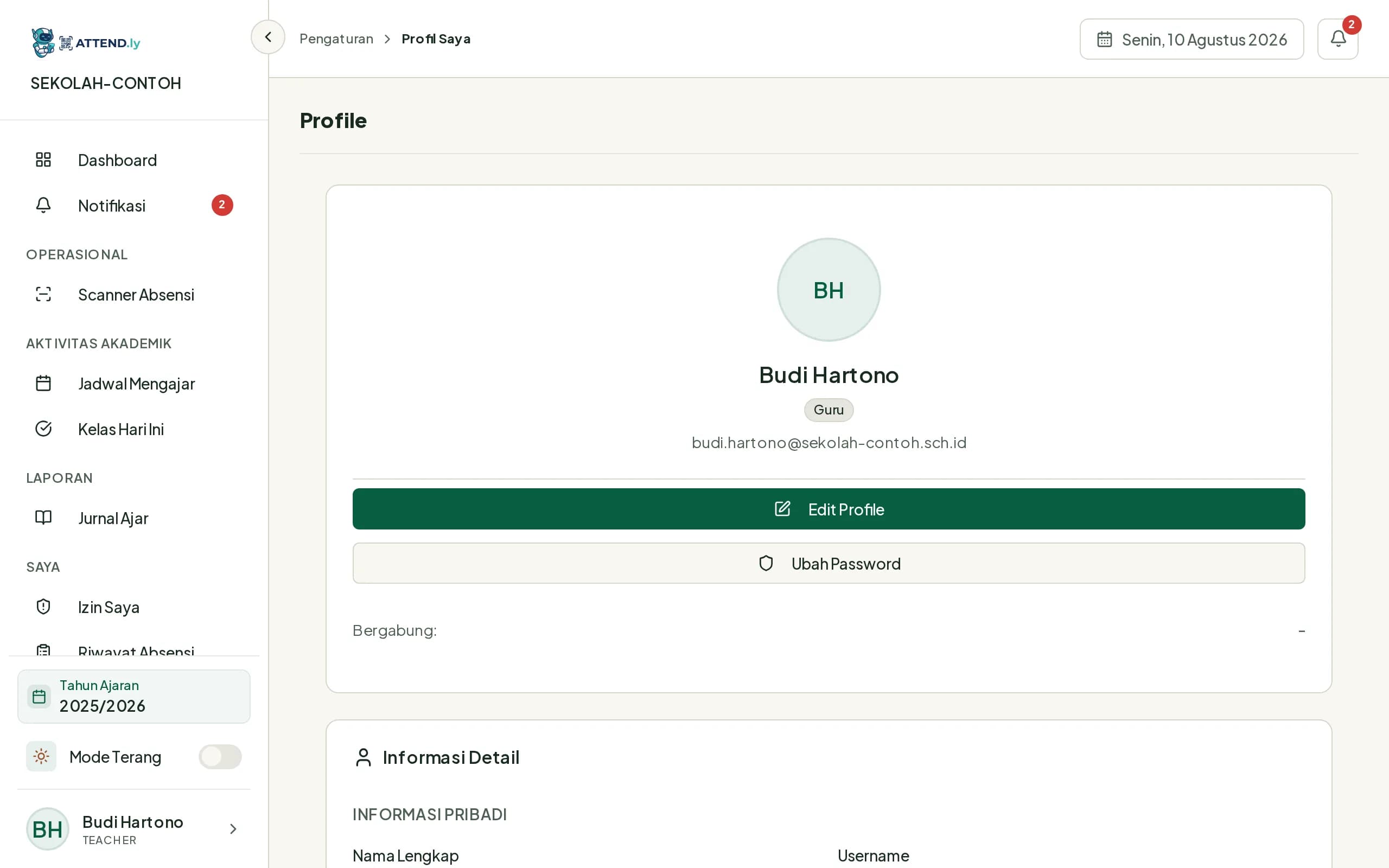This screenshot has height=868, width=1389.
Task: Click the ATTEND.ly robot logo
Action: tap(43, 42)
